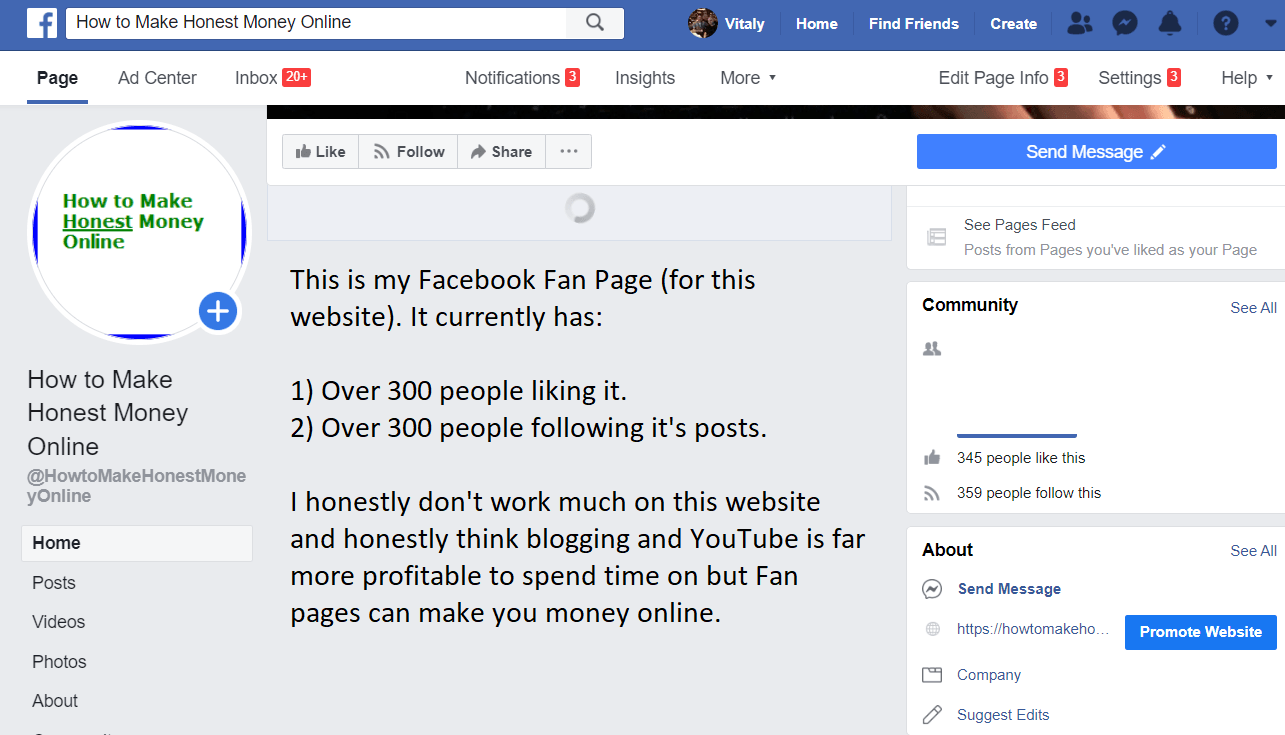Open the account dropdown arrow in top bar
1285x735 pixels.
pos(1269,23)
